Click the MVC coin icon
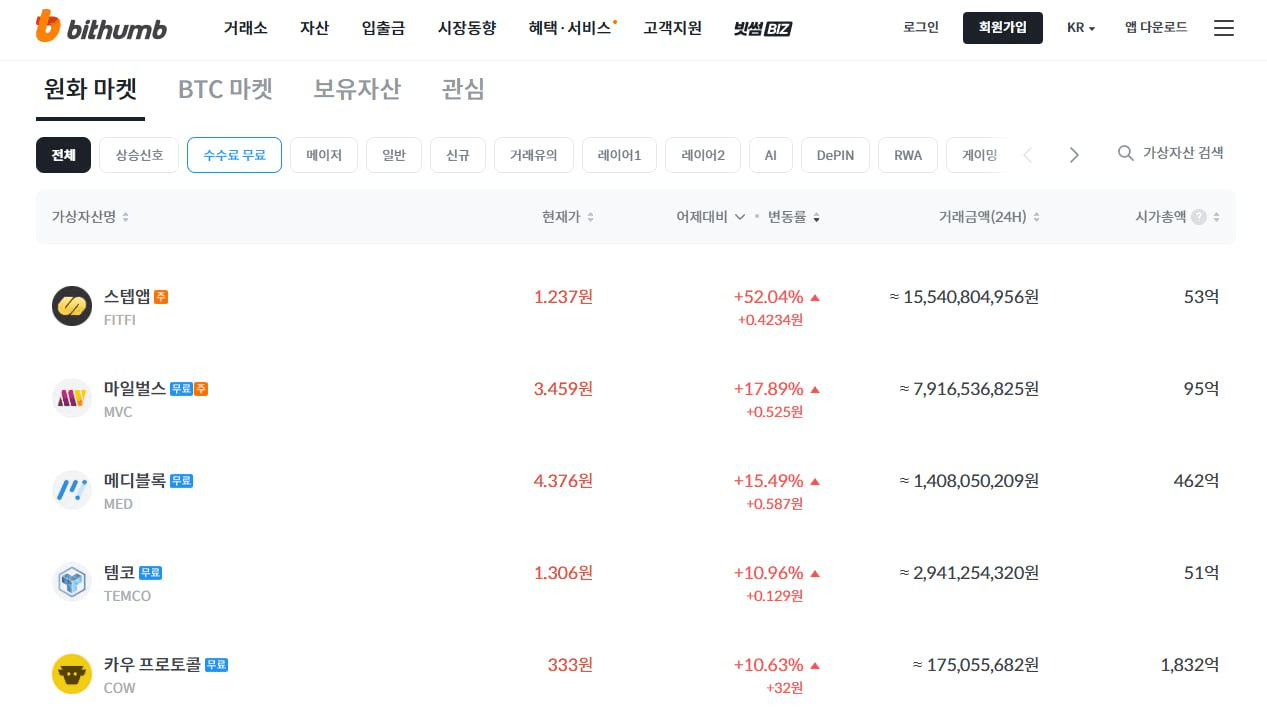The width and height of the screenshot is (1267, 715). coord(72,398)
